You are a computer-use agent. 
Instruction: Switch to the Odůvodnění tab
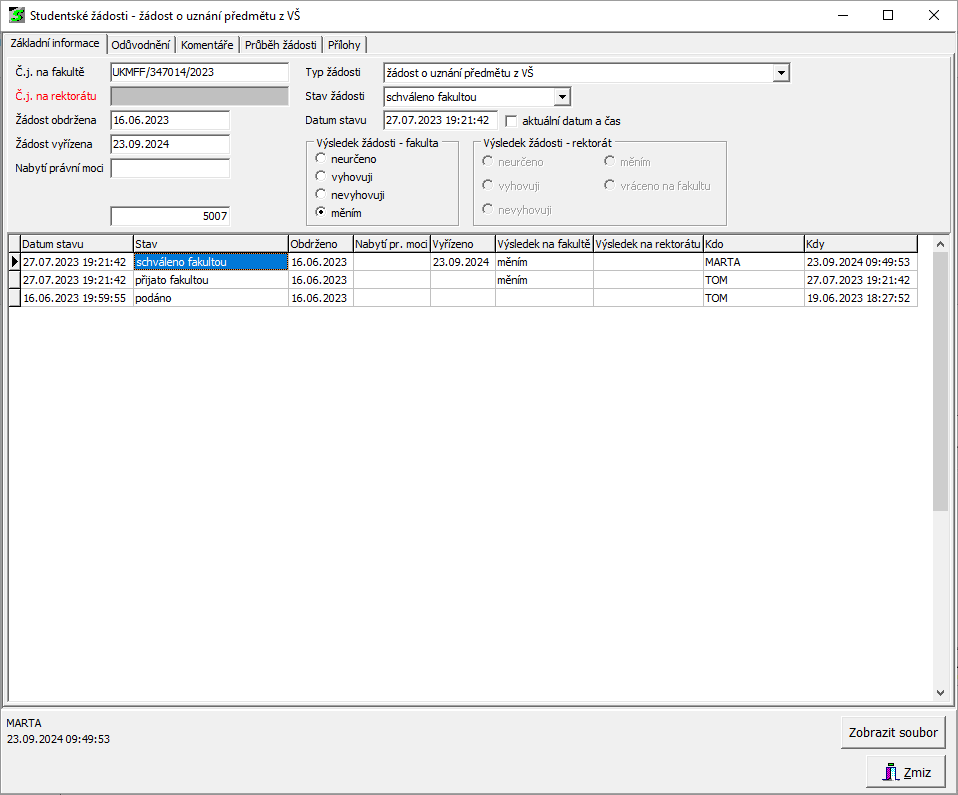click(x=140, y=45)
